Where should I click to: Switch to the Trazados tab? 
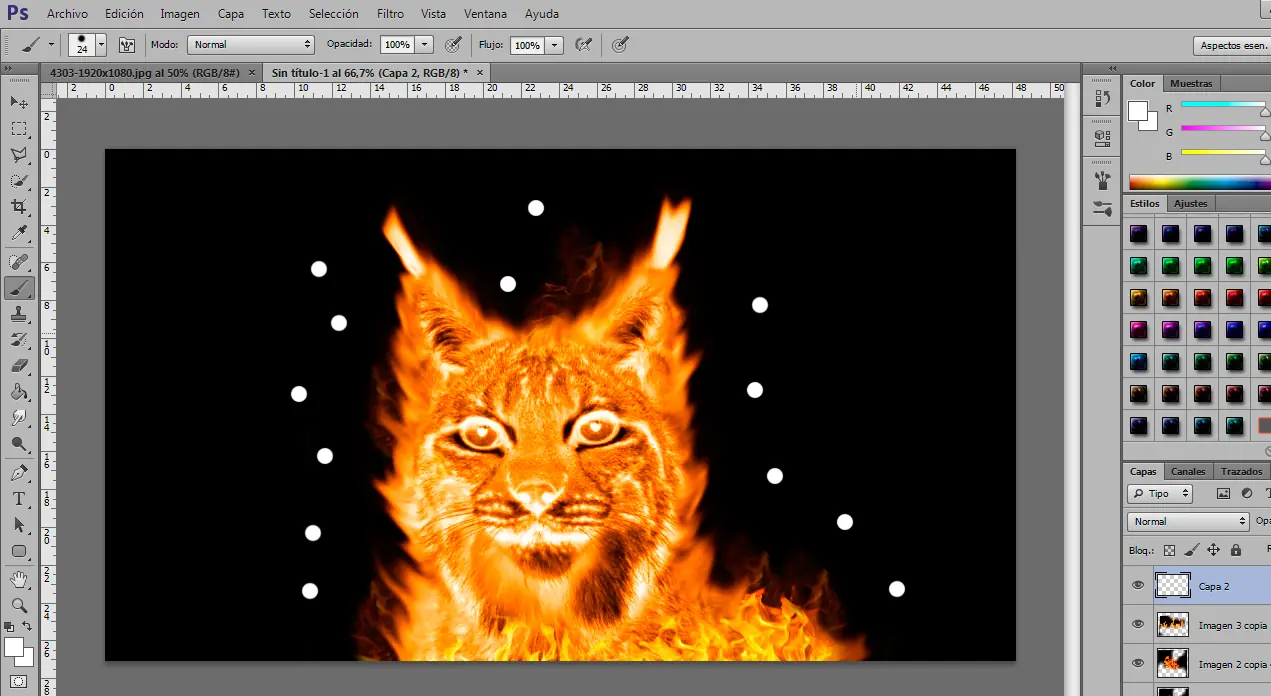(1241, 472)
